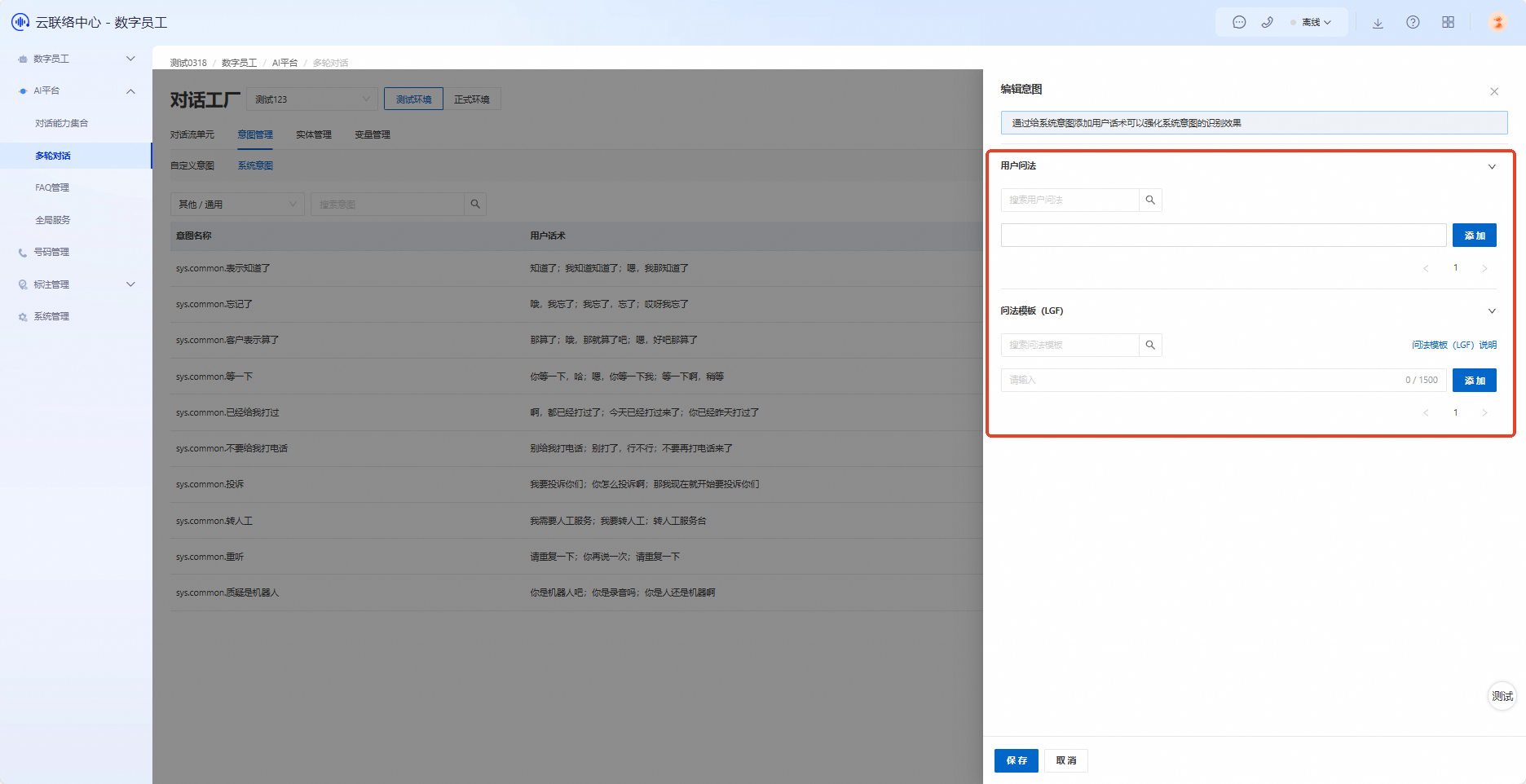Switch to the 对话流单元 tab
Image resolution: width=1526 pixels, height=784 pixels.
(192, 134)
